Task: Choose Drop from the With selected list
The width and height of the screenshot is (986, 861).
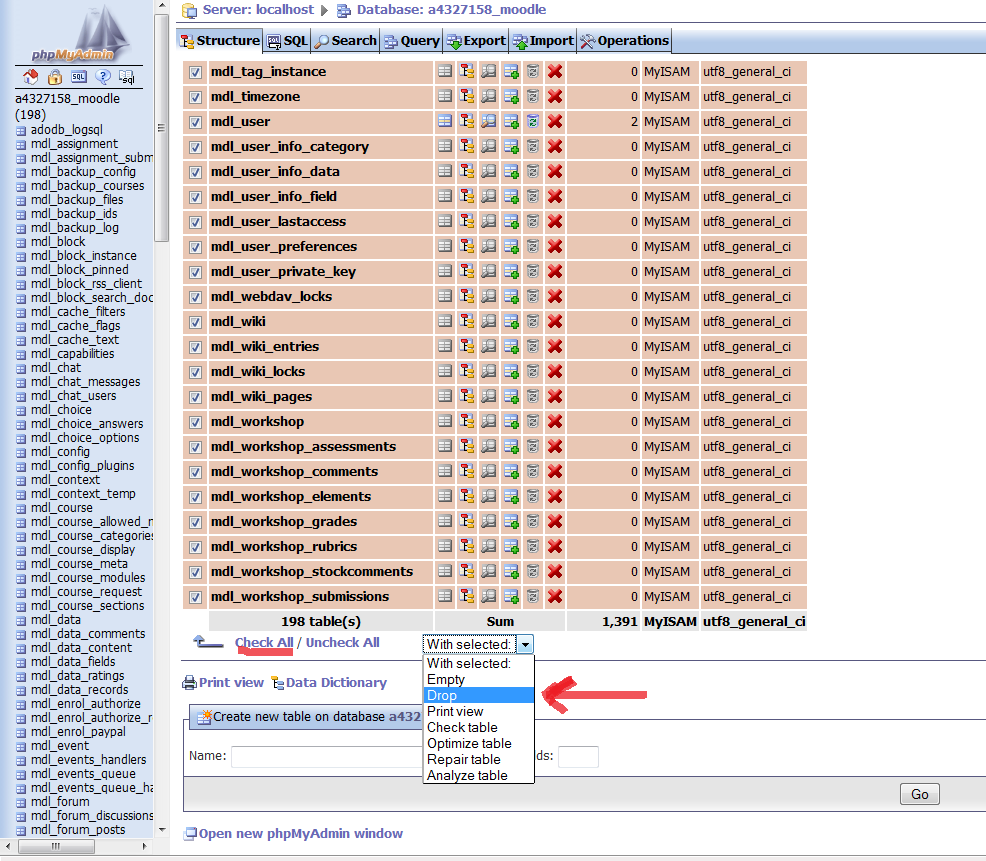Action: pyautogui.click(x=479, y=695)
